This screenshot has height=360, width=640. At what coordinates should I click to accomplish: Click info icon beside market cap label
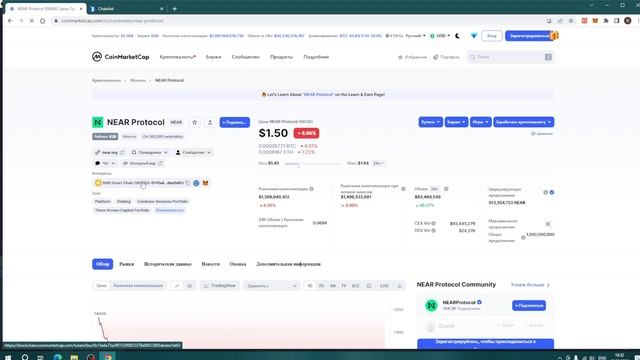(311, 189)
